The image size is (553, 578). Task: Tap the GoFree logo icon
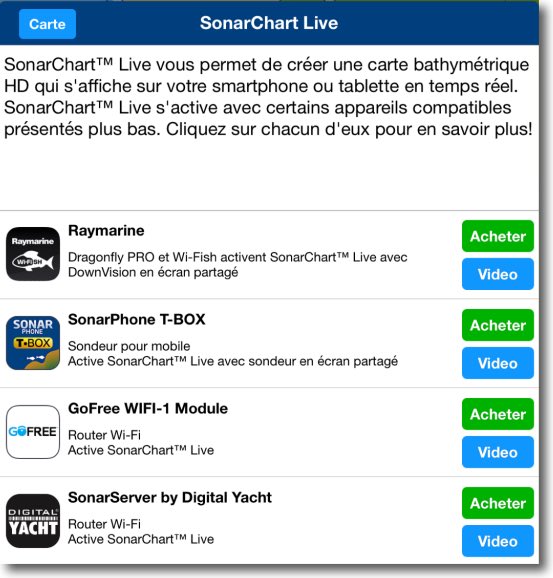pos(33,432)
